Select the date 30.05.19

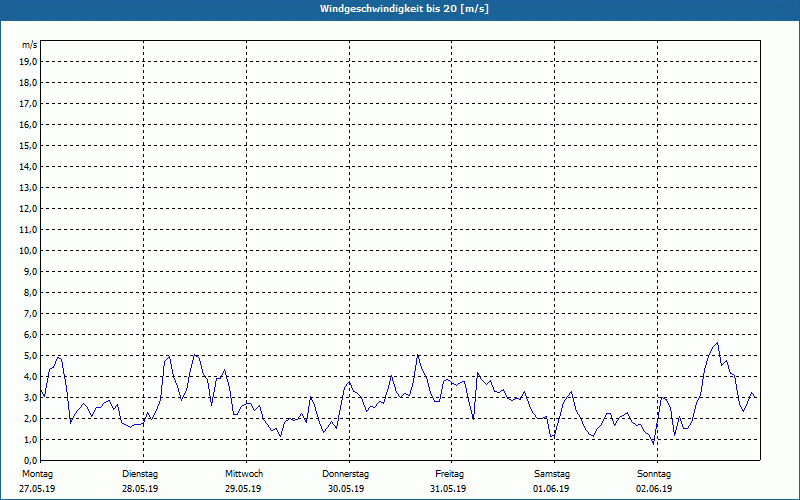tap(346, 489)
